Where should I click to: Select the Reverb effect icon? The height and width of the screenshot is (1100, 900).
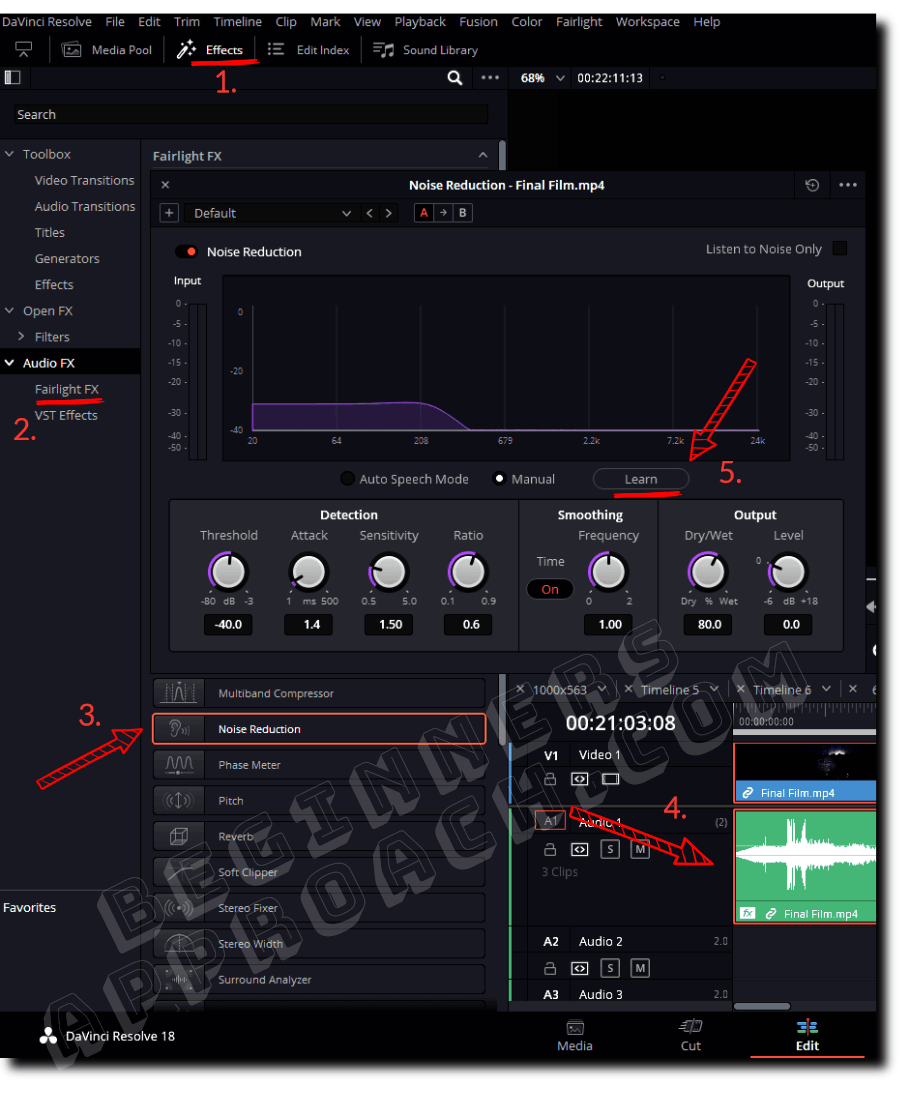pos(179,836)
